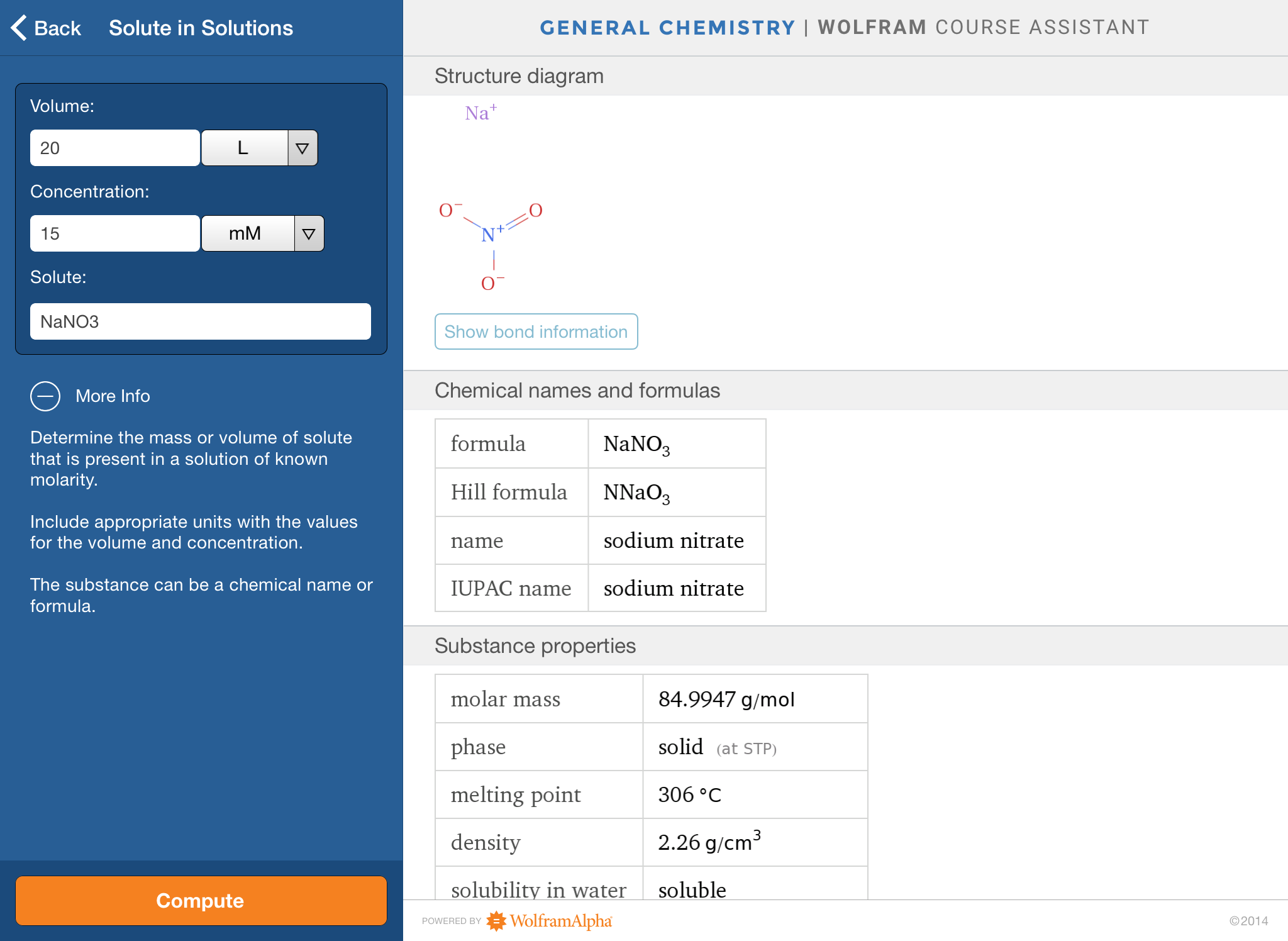Screen dimensions: 1288x941
Task: Click the WolframAlpha logo in the footer
Action: 550,921
